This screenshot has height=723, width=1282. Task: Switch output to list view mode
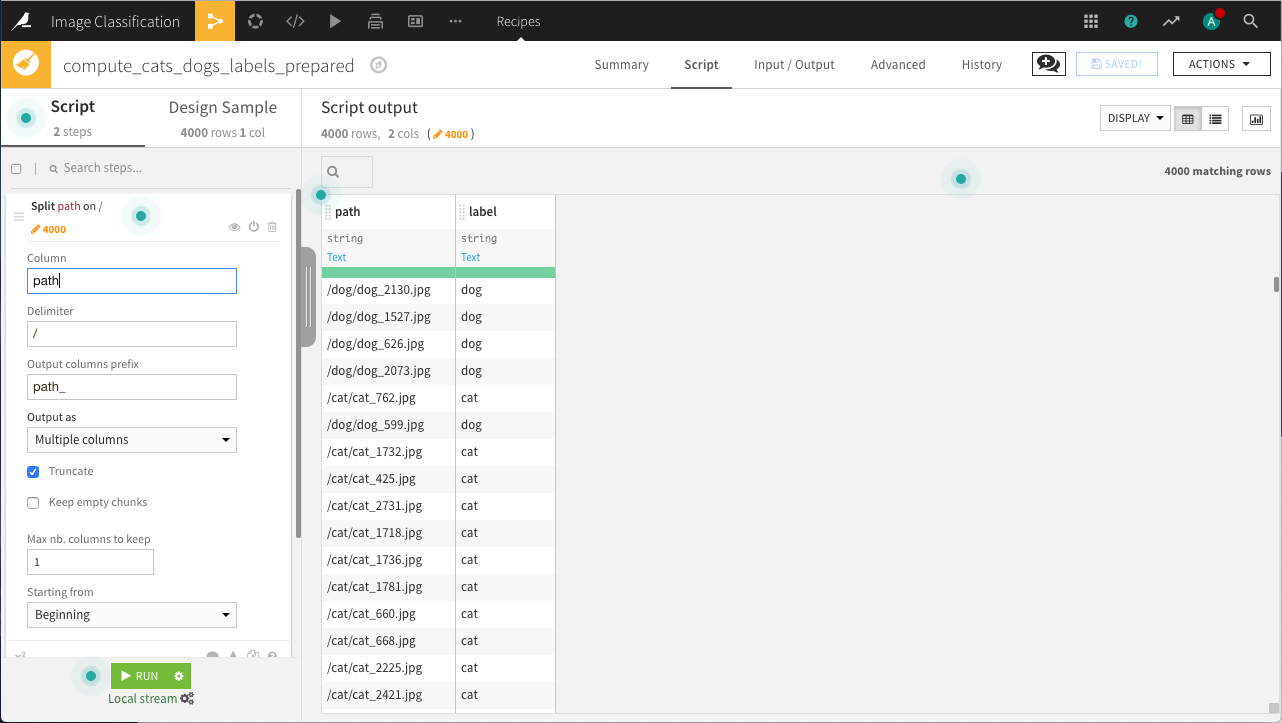click(1215, 118)
